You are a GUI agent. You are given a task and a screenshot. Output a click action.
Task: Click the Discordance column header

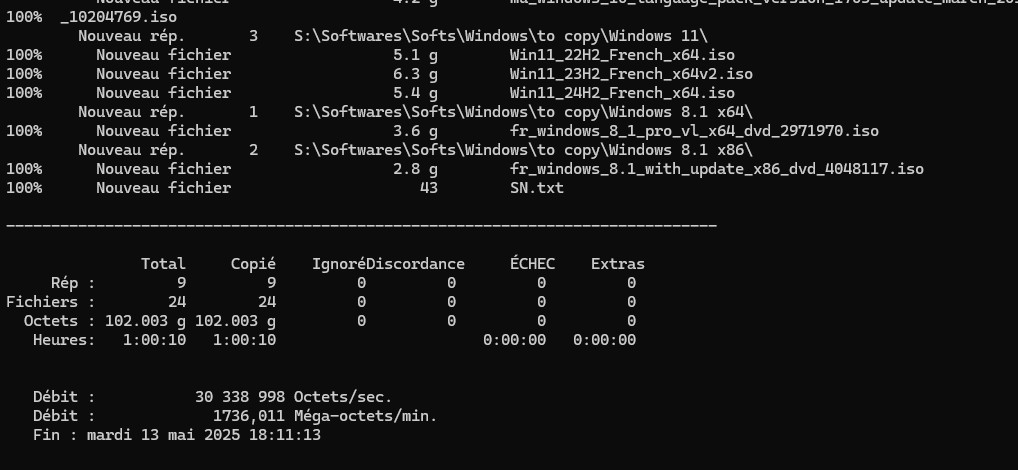point(416,264)
